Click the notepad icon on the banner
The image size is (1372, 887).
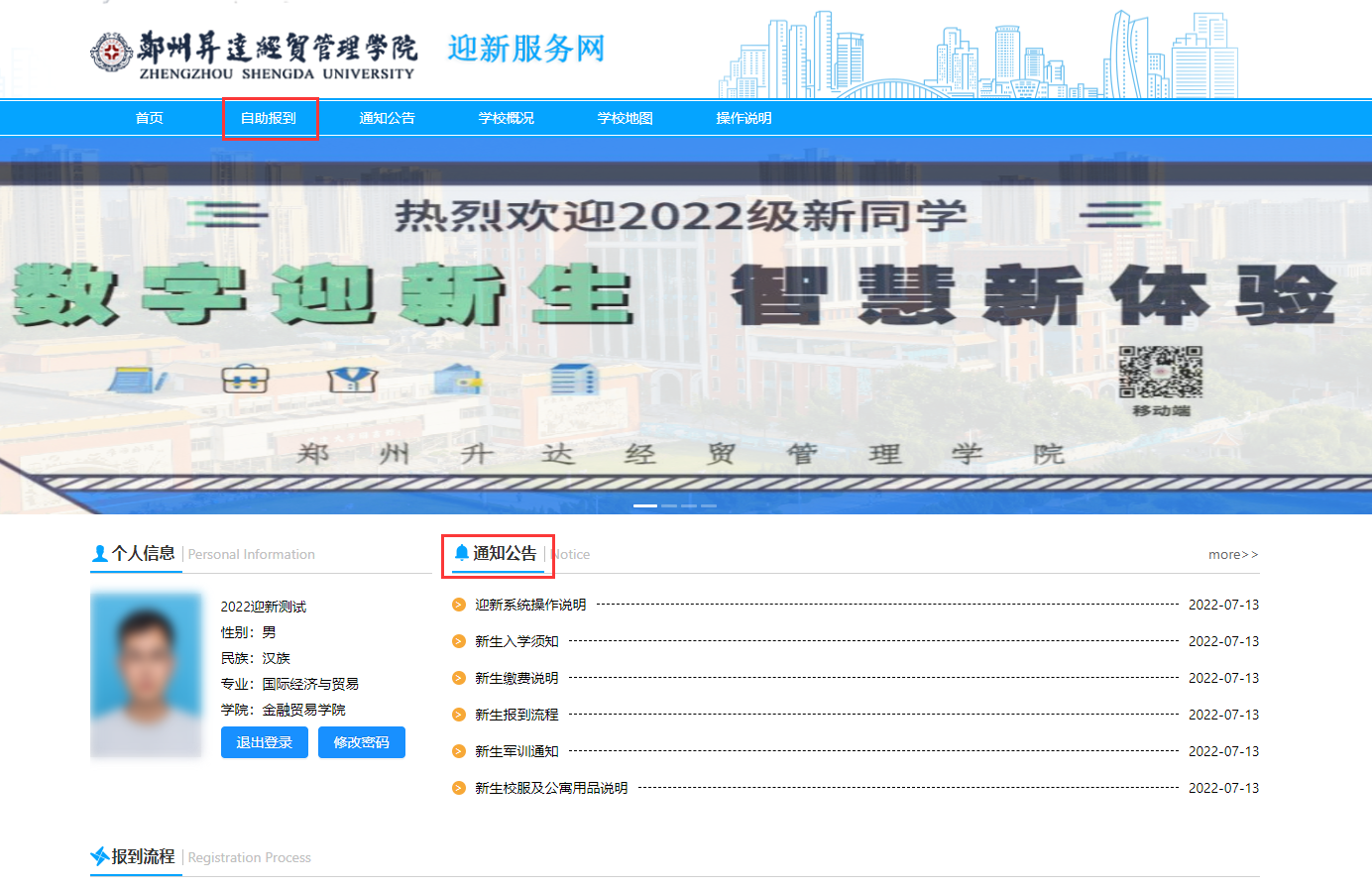[137, 379]
